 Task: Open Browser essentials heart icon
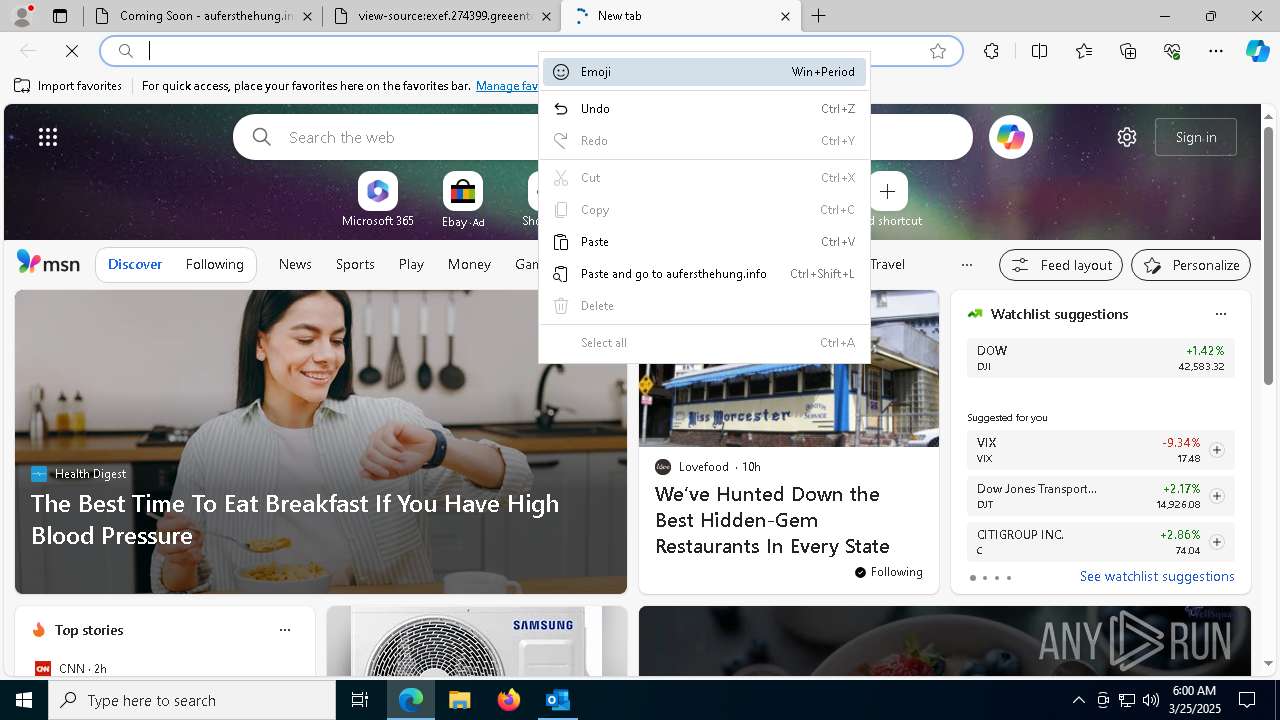[1172, 51]
